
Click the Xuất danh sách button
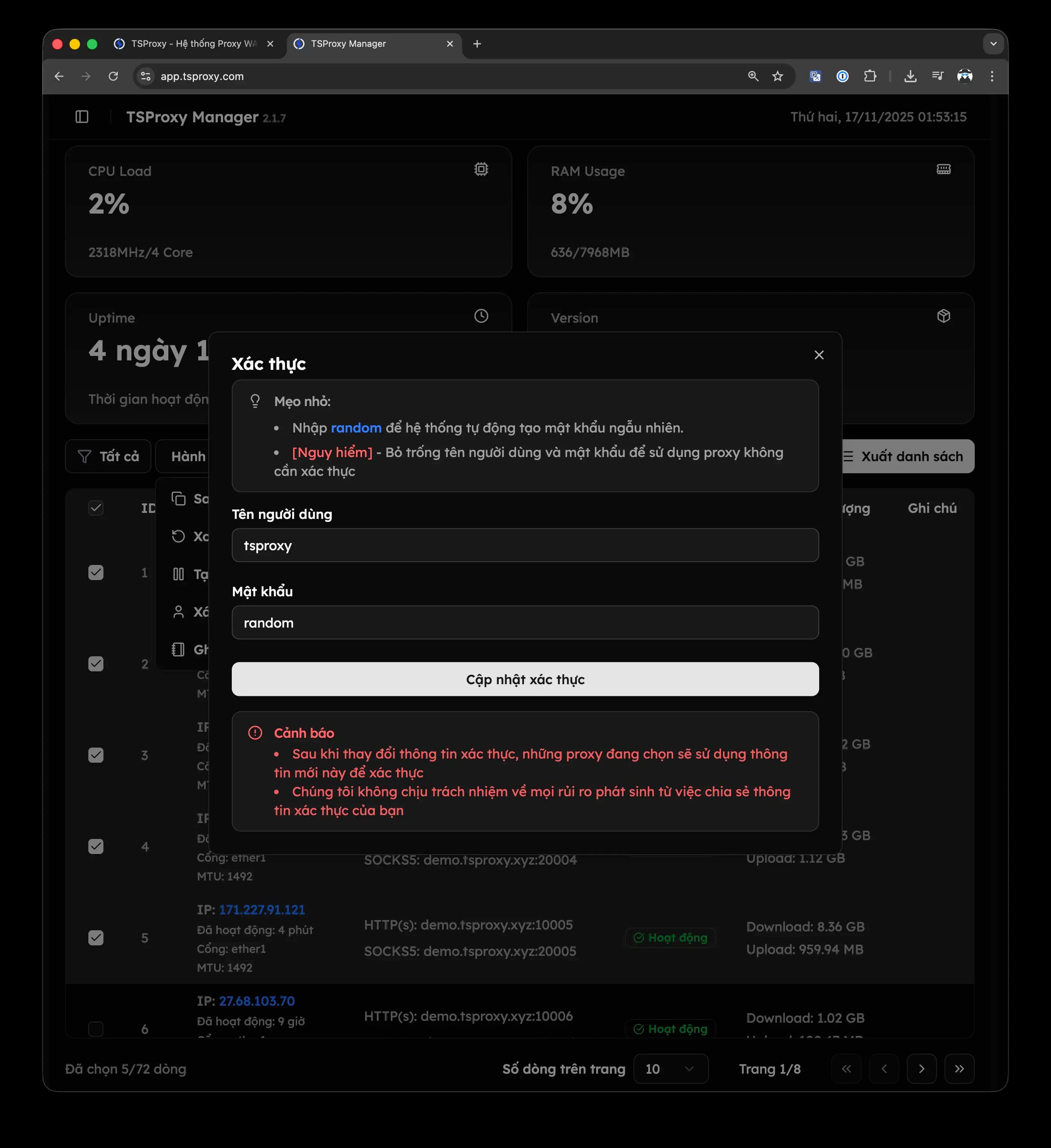tap(908, 456)
